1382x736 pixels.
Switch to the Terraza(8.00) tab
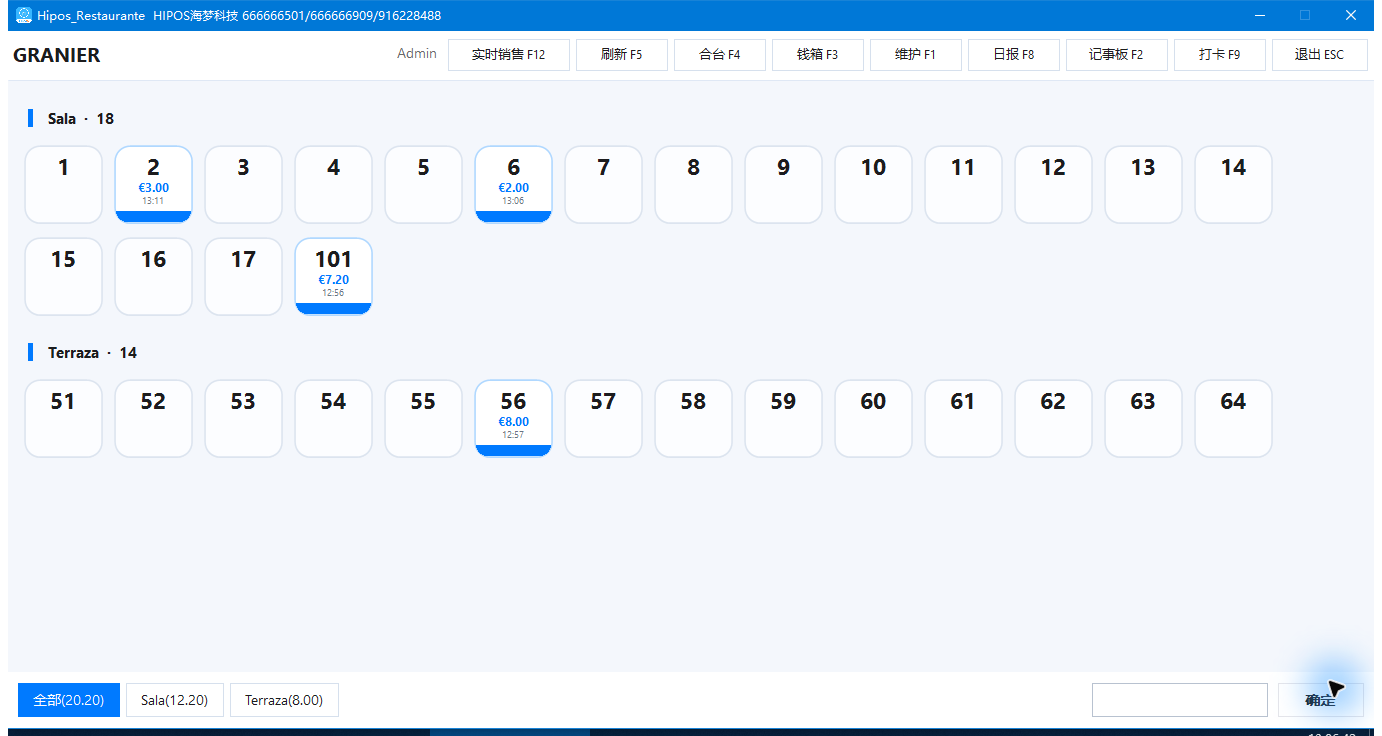point(284,700)
